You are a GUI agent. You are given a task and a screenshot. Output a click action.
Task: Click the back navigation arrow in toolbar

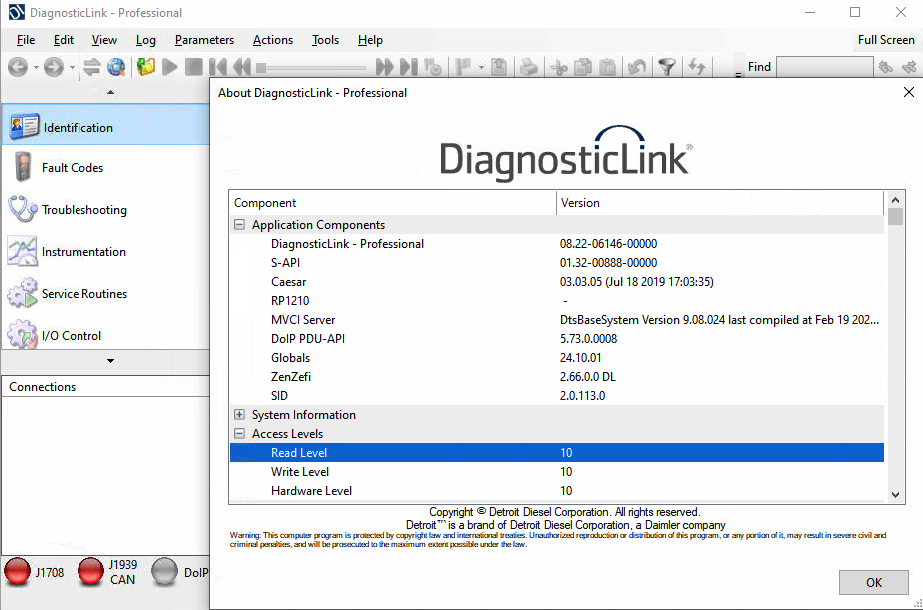point(18,67)
